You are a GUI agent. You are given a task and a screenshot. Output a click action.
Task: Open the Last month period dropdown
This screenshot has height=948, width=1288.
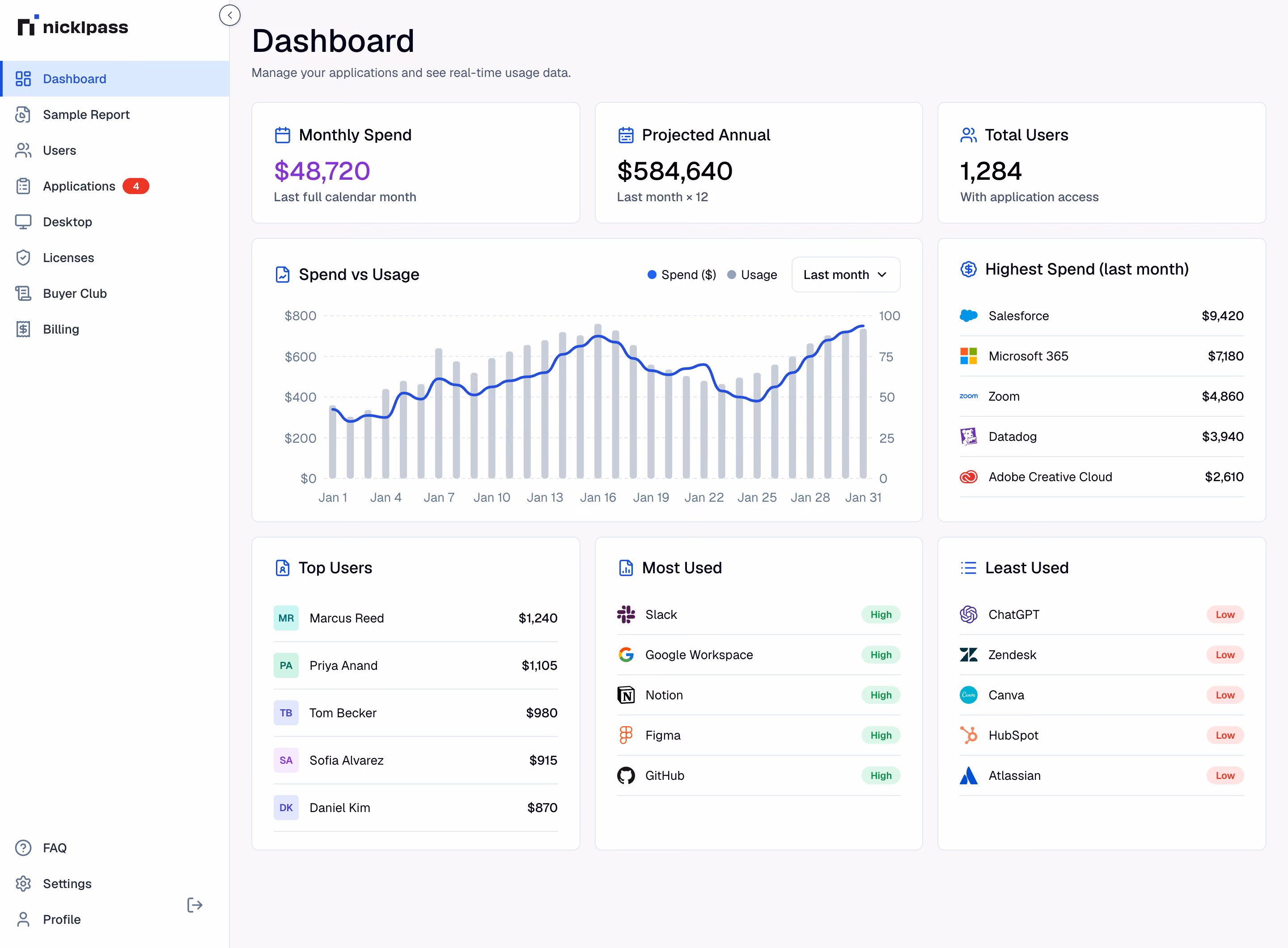[845, 275]
